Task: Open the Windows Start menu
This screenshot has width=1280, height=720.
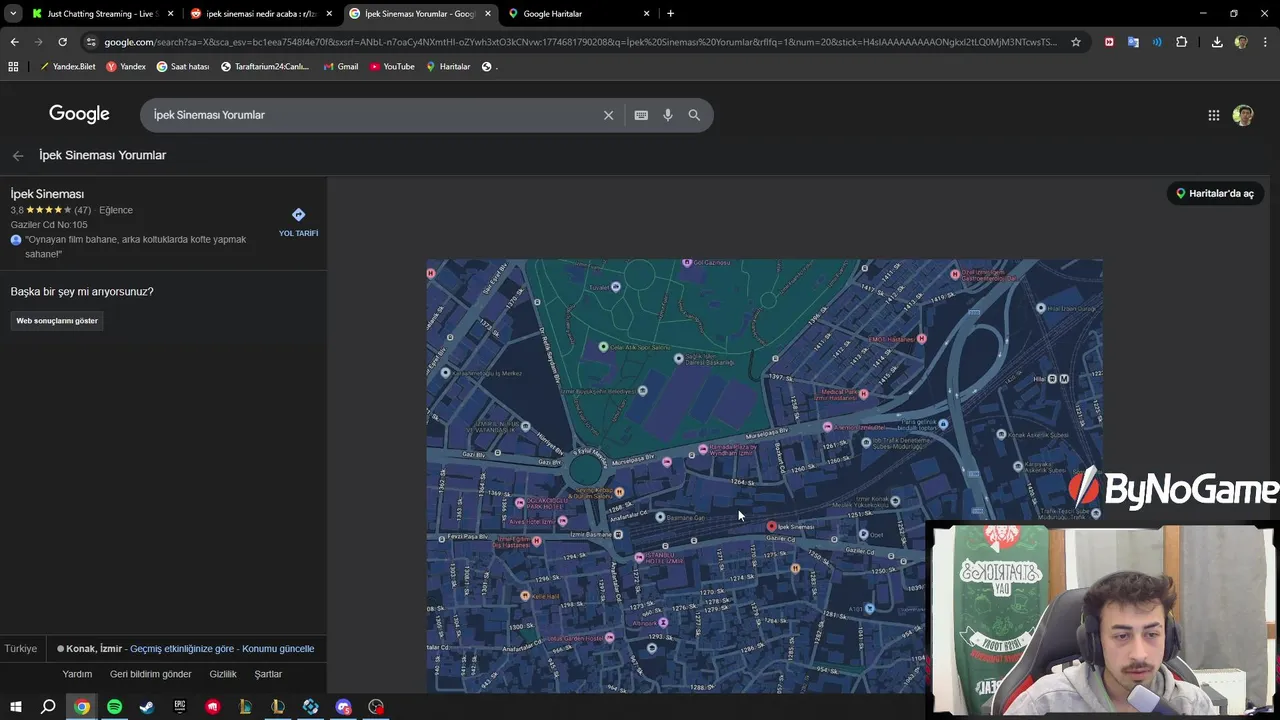Action: click(x=15, y=707)
